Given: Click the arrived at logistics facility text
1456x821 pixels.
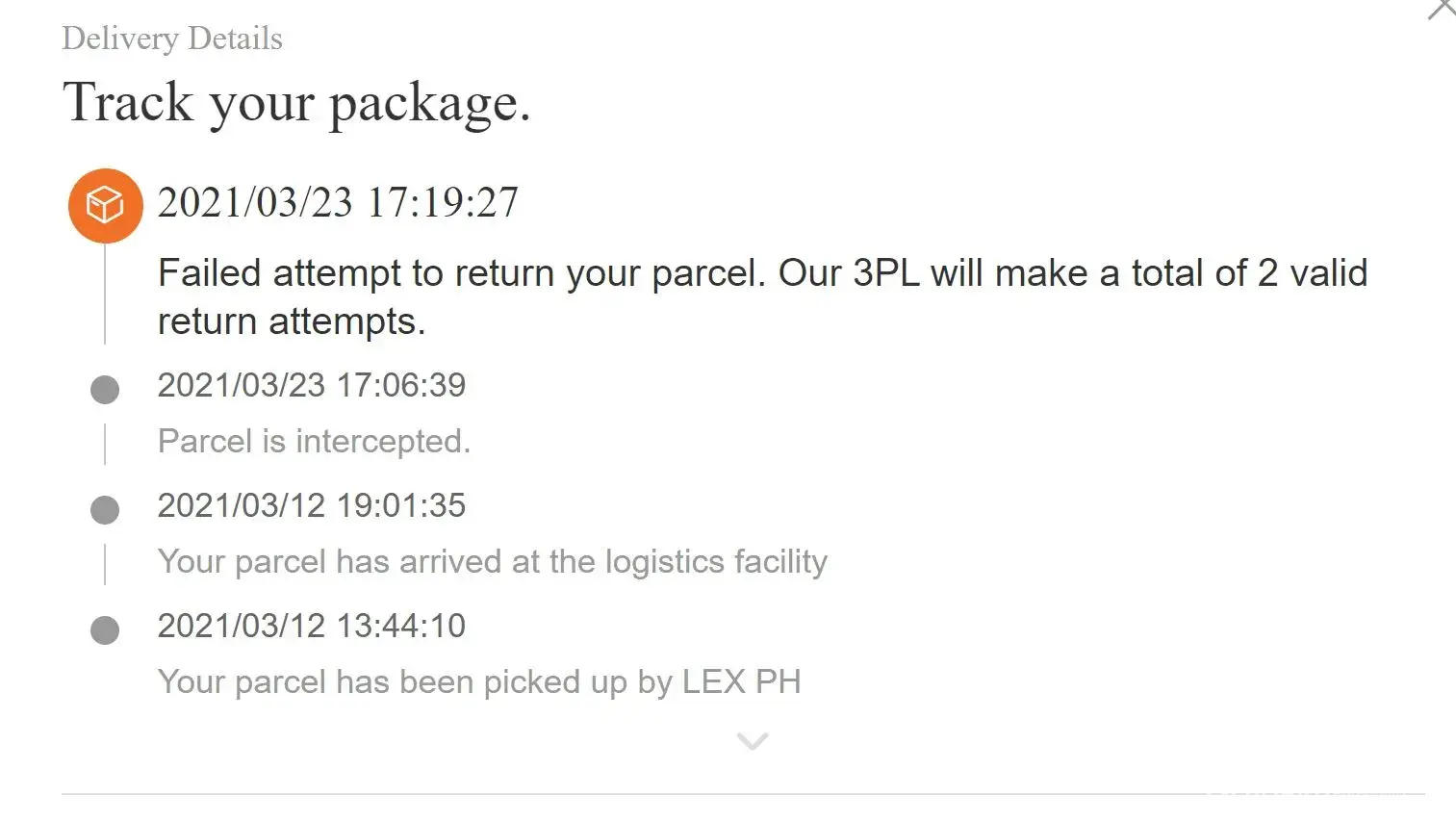Looking at the screenshot, I should 492,561.
